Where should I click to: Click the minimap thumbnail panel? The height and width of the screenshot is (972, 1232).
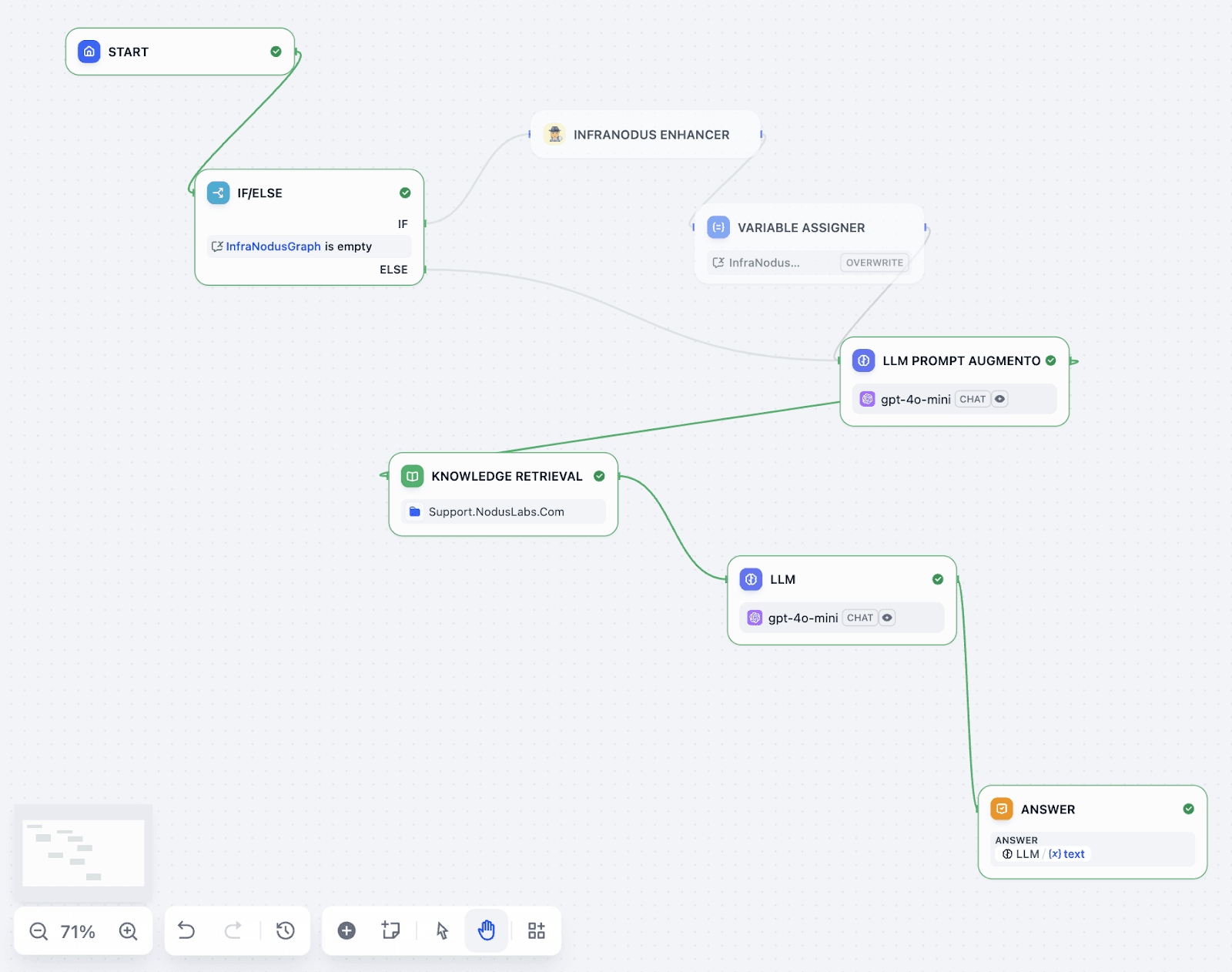(83, 853)
